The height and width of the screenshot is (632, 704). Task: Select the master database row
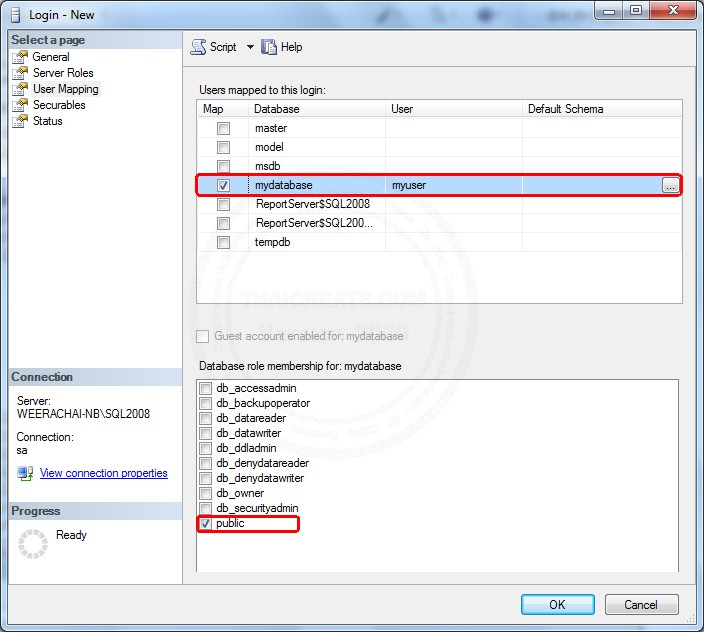[439, 128]
